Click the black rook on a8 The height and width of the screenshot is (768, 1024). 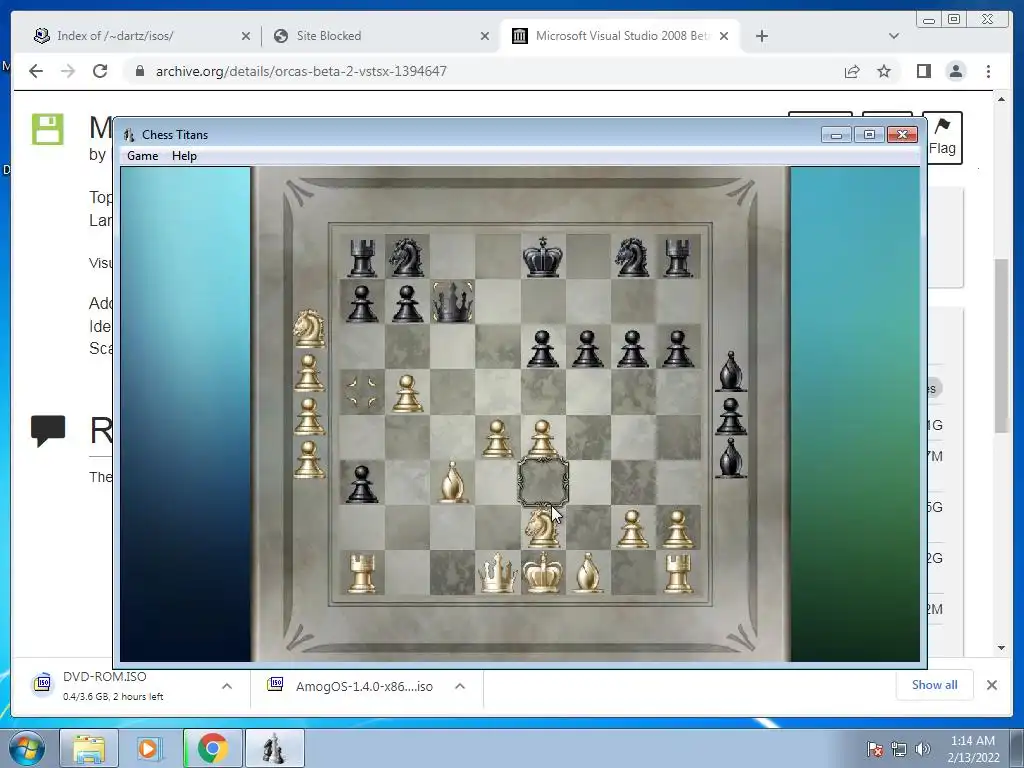362,257
